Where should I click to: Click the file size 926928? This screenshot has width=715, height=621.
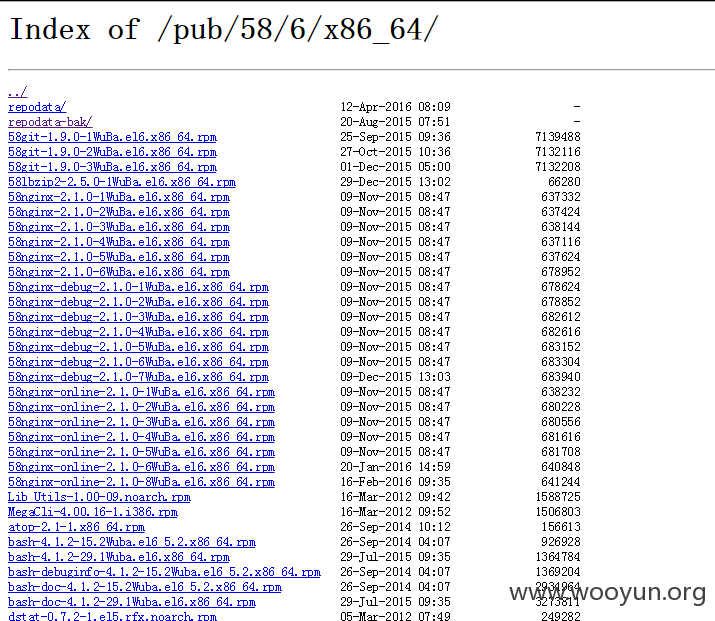pos(561,543)
